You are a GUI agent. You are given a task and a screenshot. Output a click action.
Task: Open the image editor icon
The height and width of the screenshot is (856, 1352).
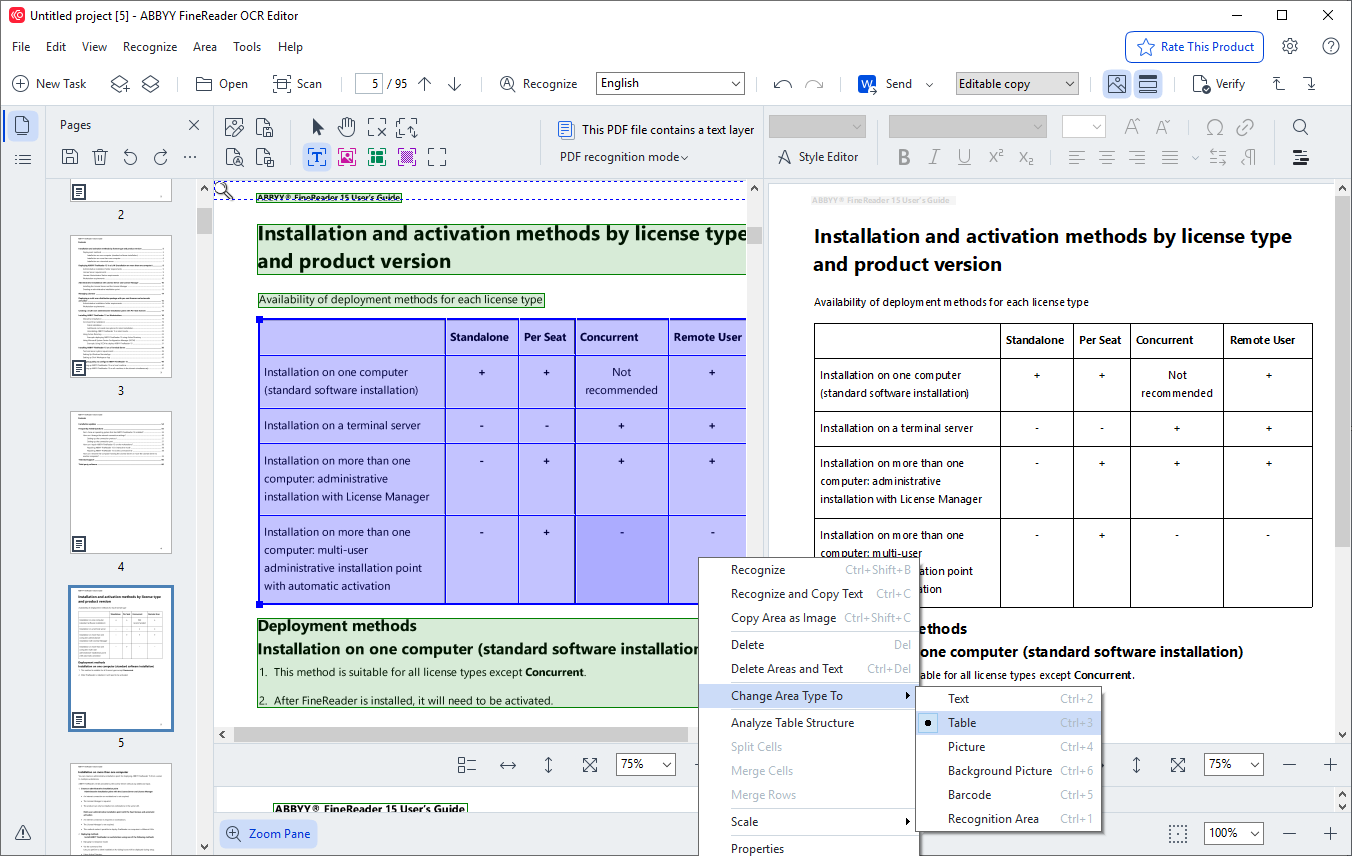(x=235, y=127)
